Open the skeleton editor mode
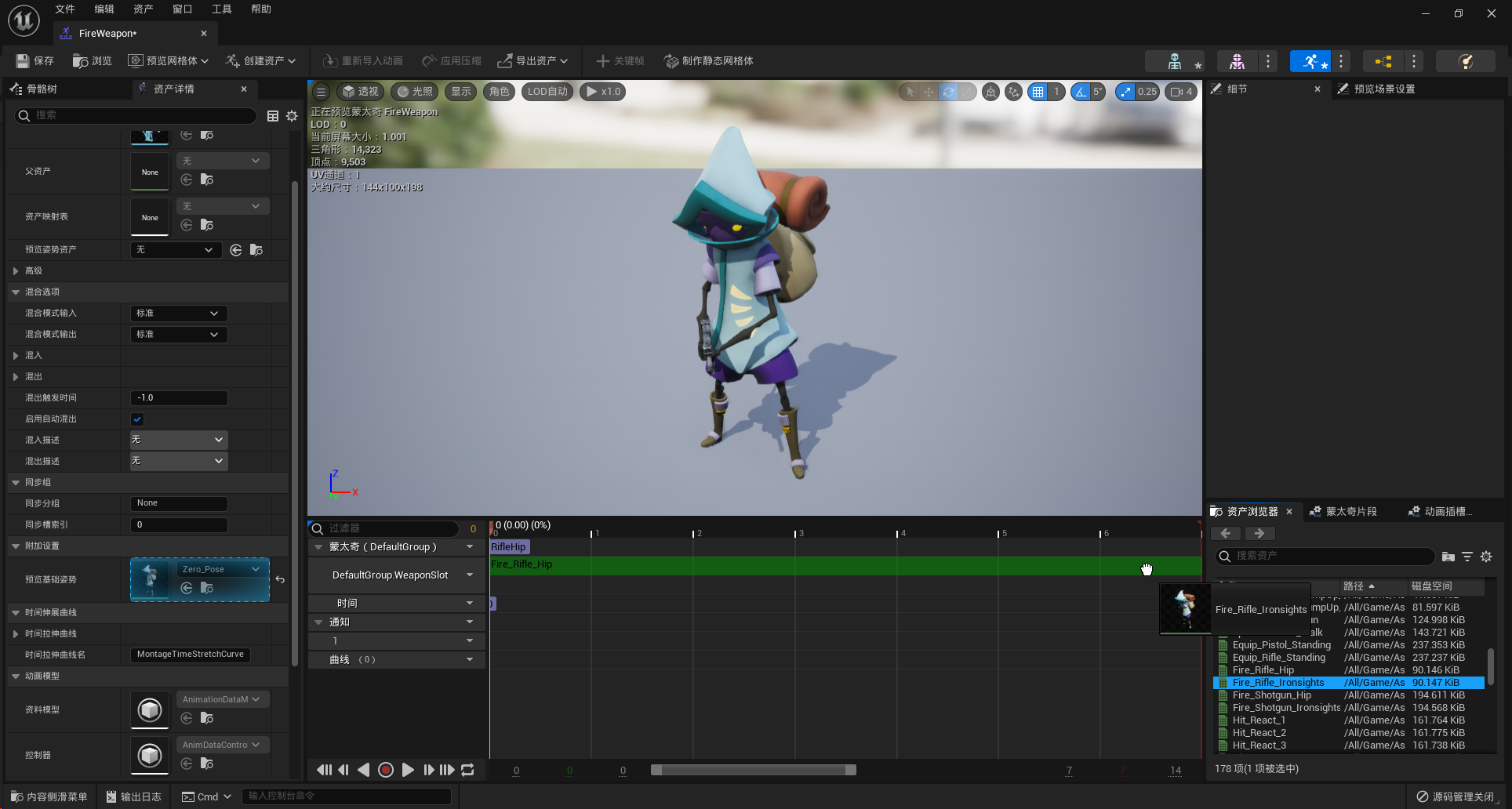Screen dimensions: 1512x809 tap(1174, 61)
